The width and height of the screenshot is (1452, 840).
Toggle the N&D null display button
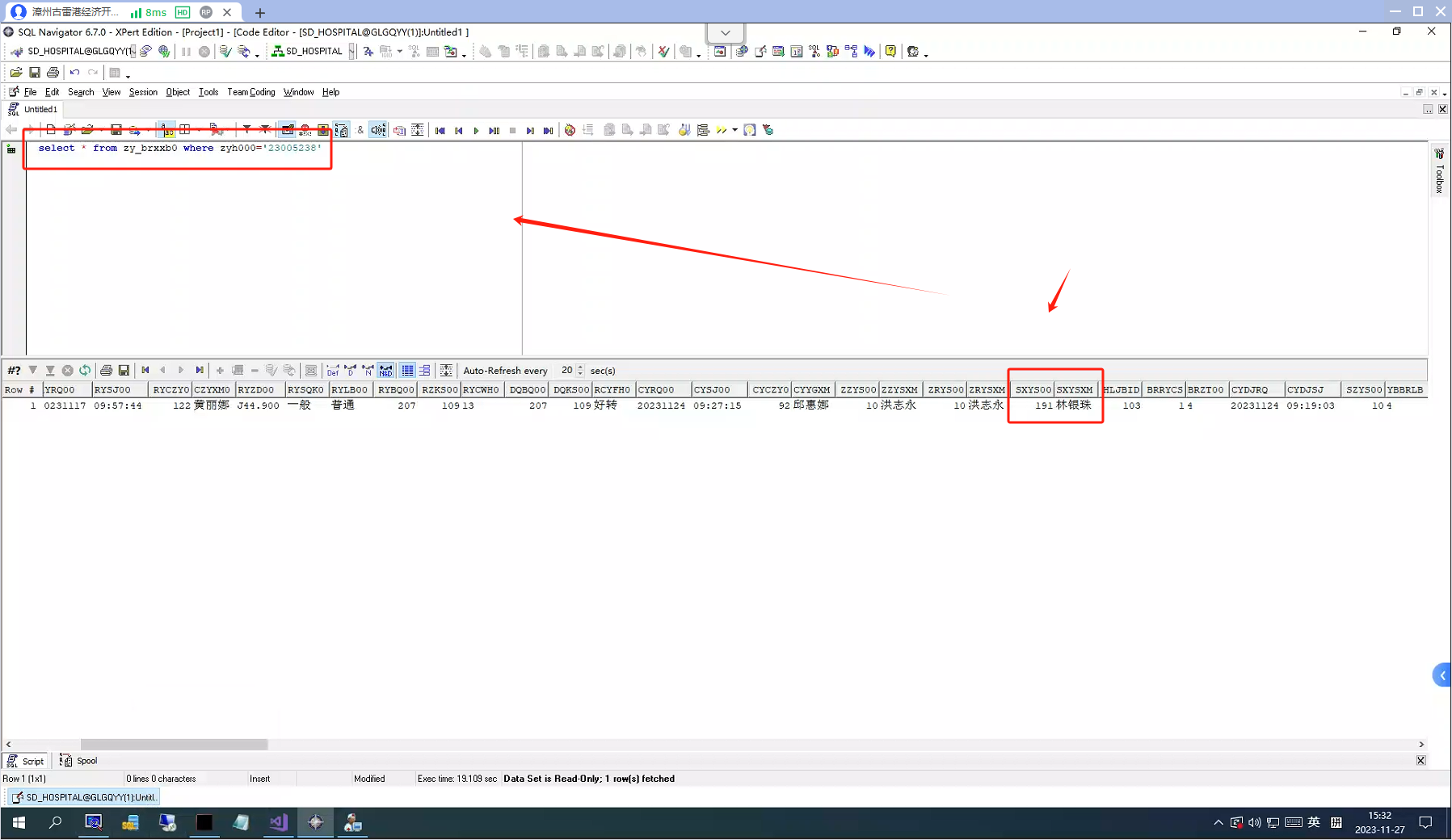coord(386,371)
